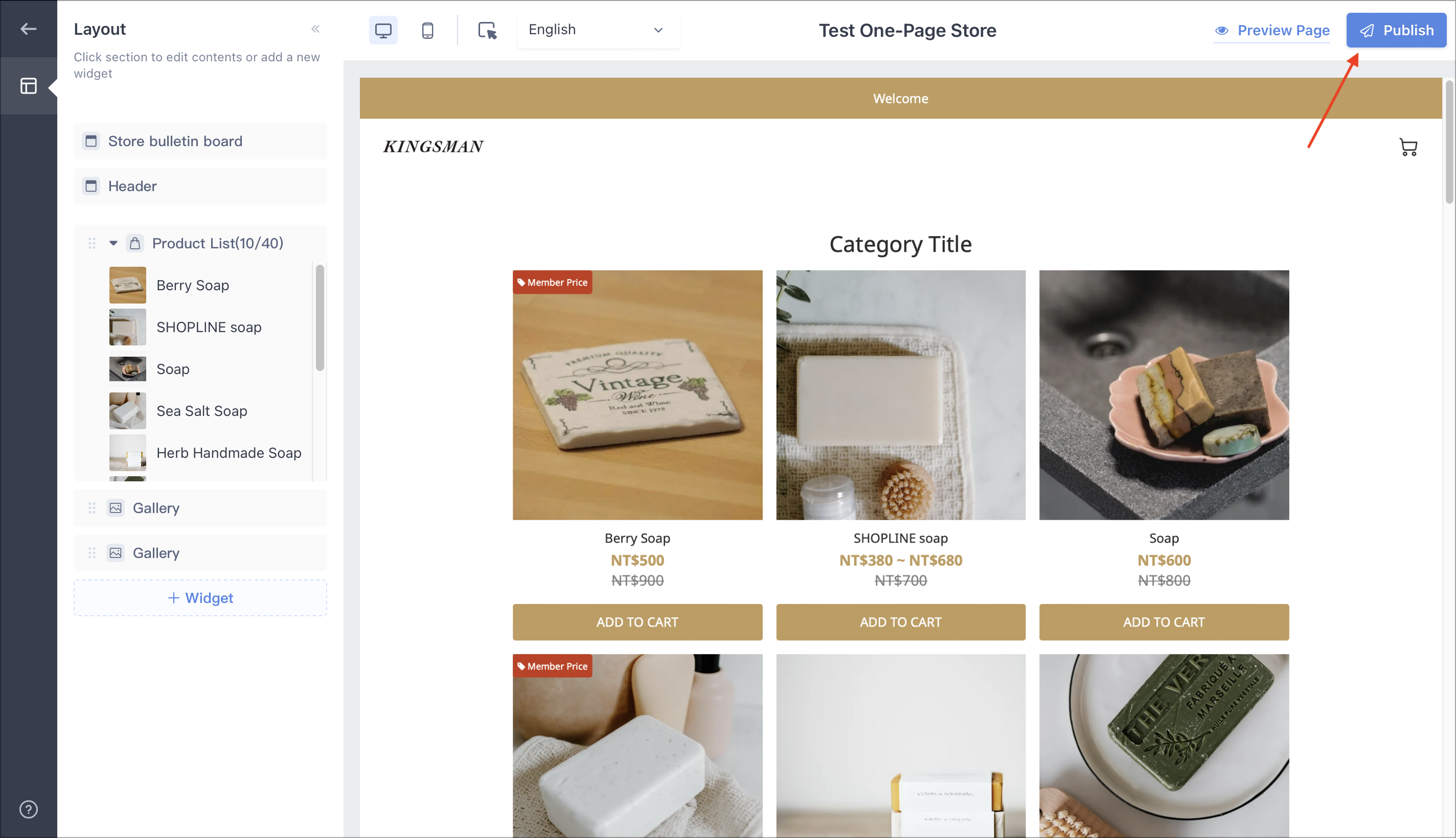Grab the Product List drag handle
This screenshot has height=838, width=1456.
pos(92,243)
